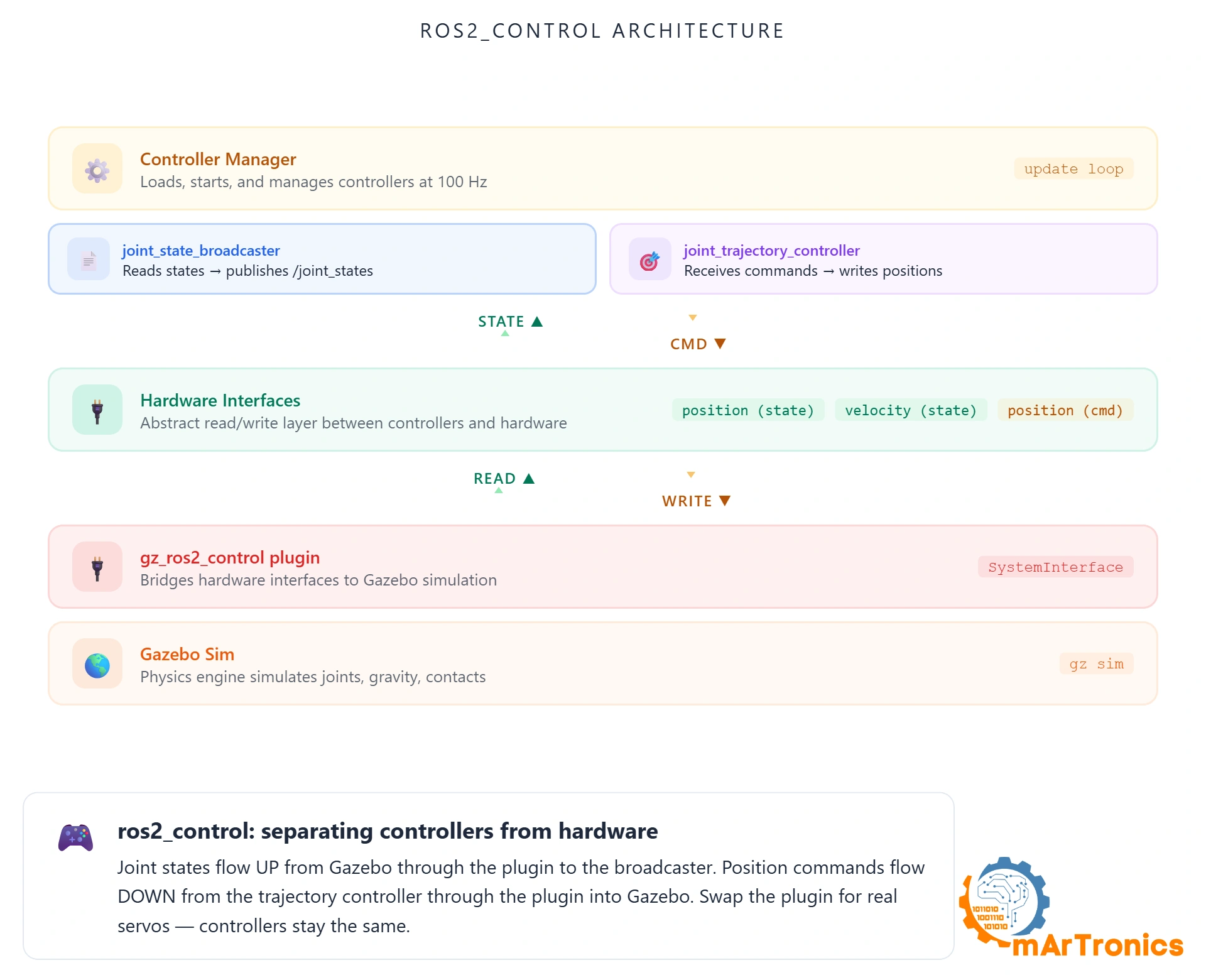Click the game controller icon in summary box
This screenshot has height=980, width=1206.
[x=76, y=837]
